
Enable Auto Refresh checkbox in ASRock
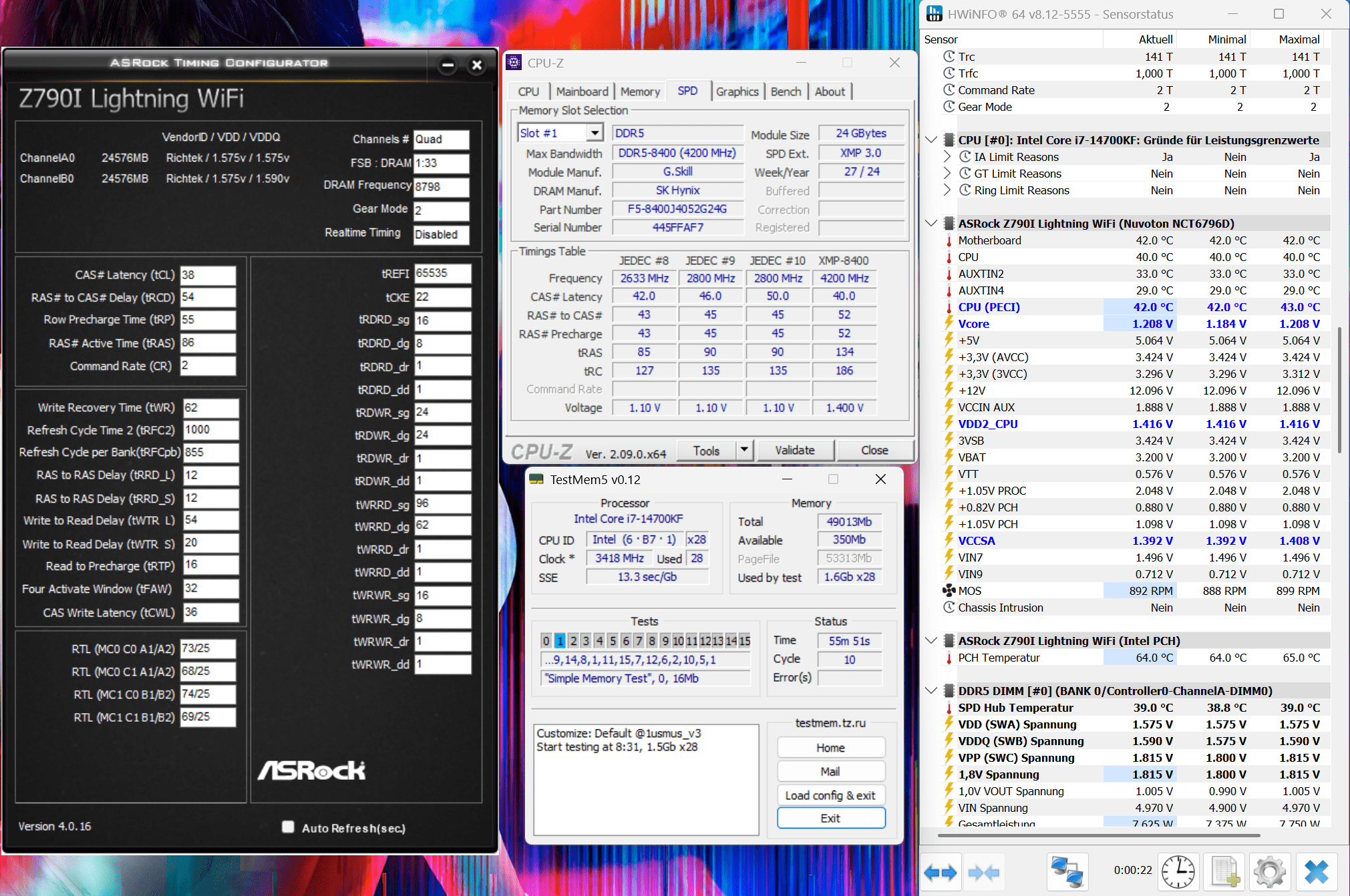point(288,827)
